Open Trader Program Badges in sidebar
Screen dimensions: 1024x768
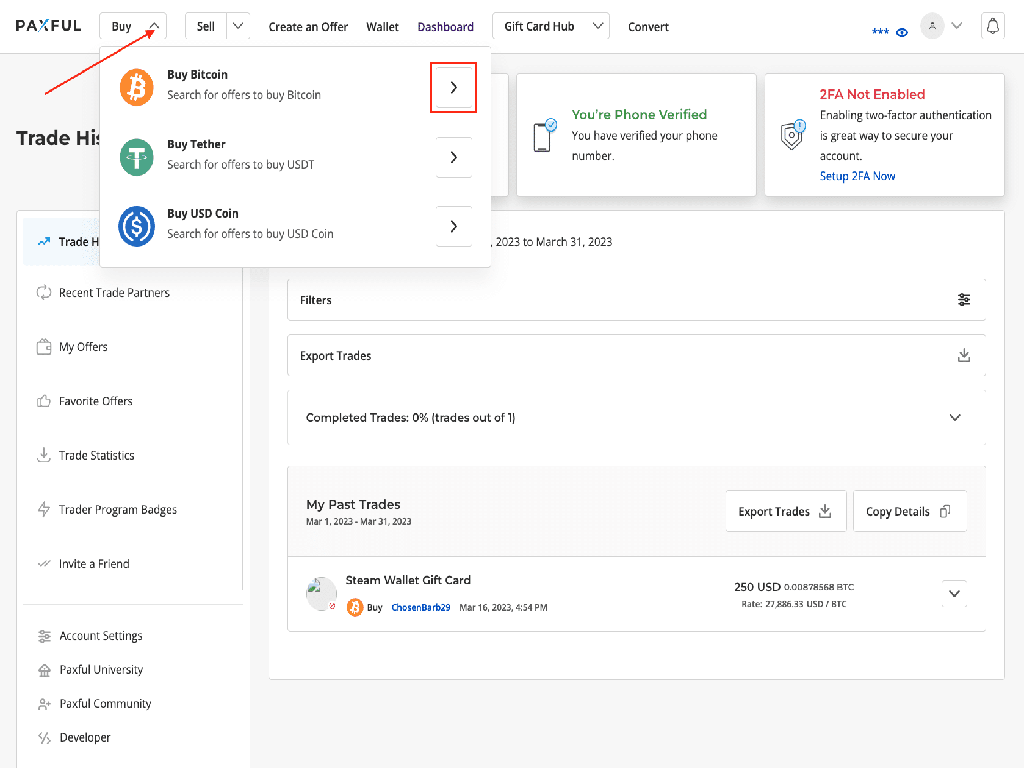117,510
